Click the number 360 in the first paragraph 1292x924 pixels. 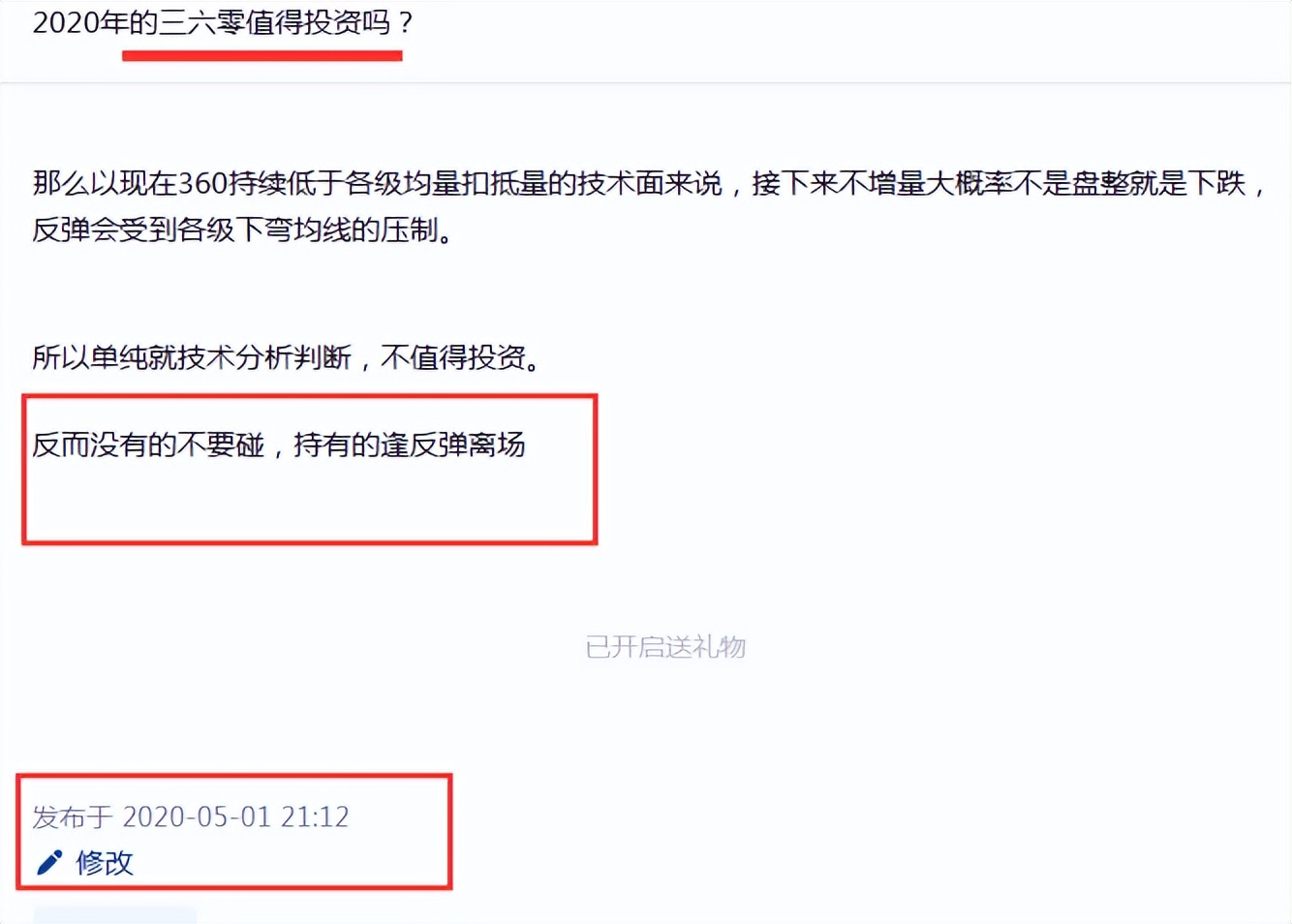pos(203,183)
